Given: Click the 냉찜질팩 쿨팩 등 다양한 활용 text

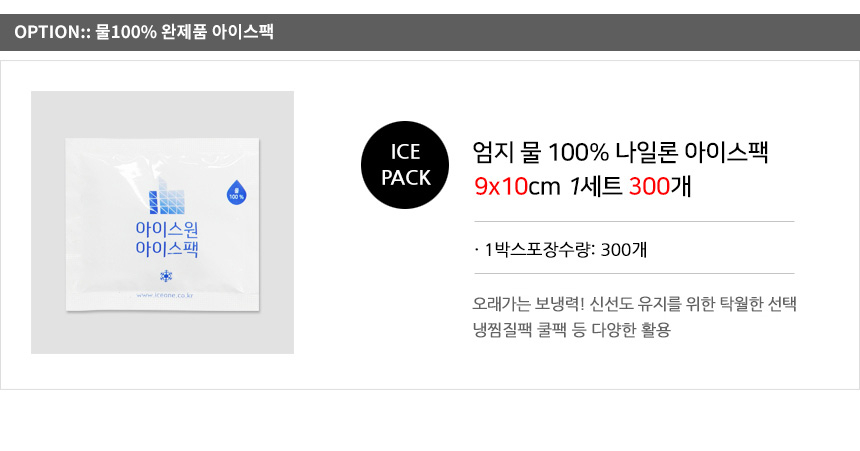Looking at the screenshot, I should coord(571,328).
